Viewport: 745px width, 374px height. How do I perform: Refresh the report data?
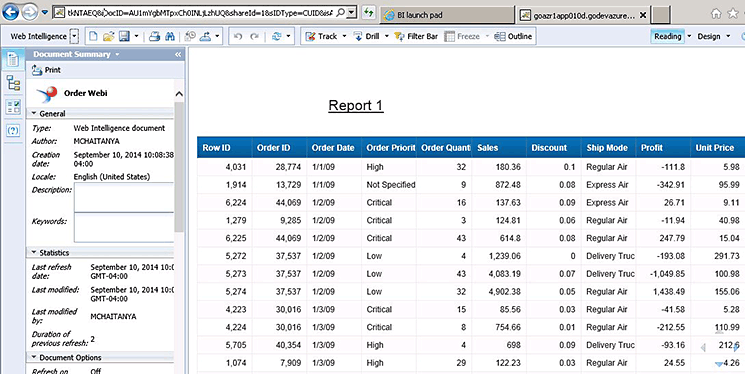point(277,36)
